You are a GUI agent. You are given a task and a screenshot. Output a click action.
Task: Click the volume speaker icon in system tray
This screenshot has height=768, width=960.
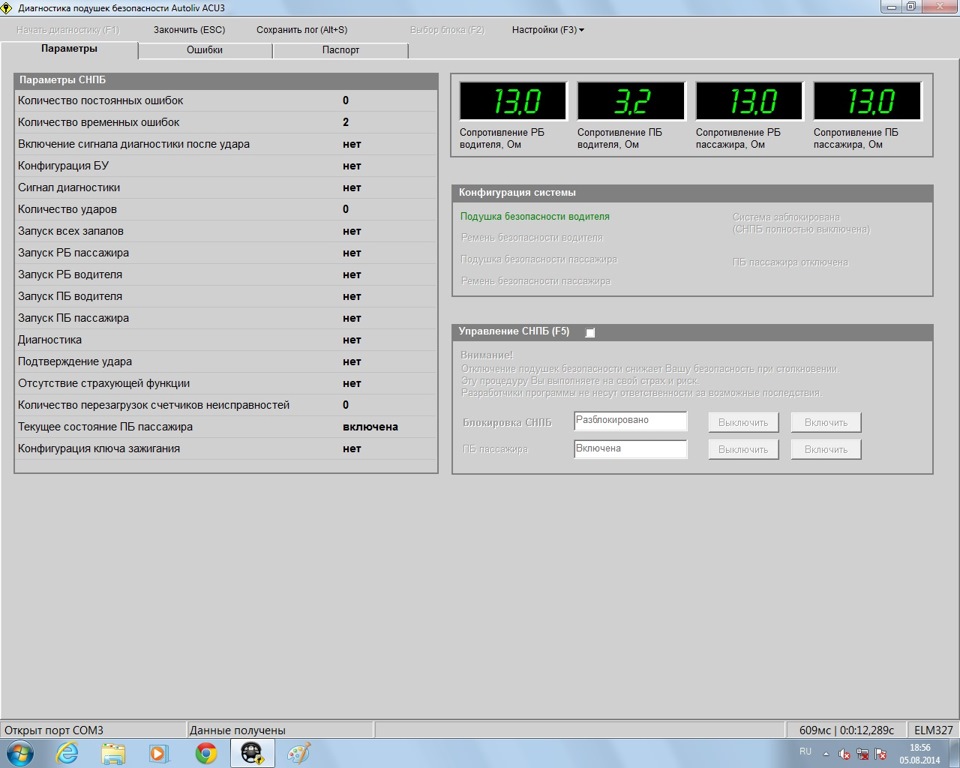[844, 754]
